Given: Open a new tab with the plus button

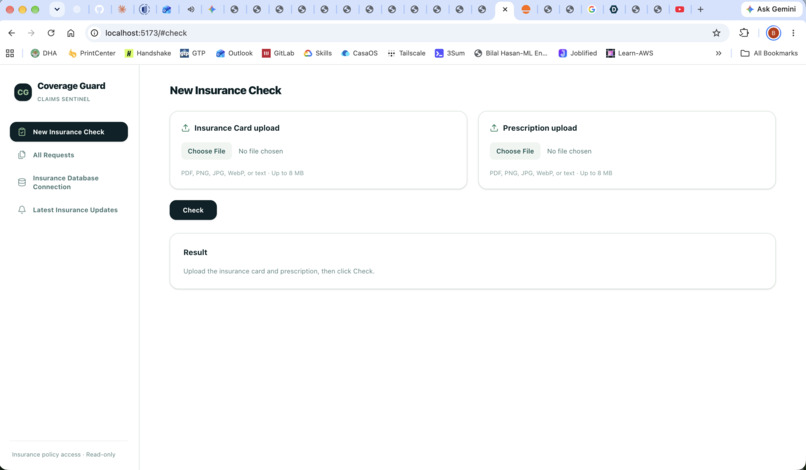Looking at the screenshot, I should click(x=700, y=9).
